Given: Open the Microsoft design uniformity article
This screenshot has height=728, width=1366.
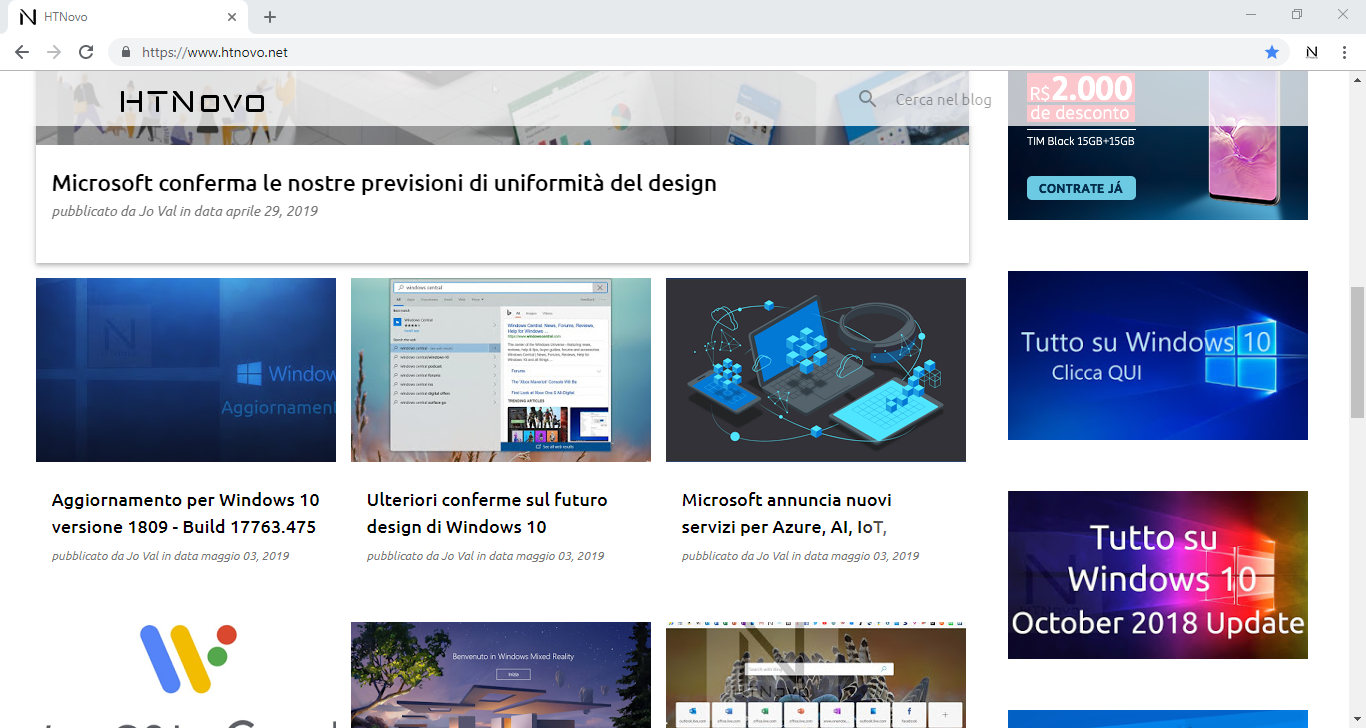Looking at the screenshot, I should coord(384,183).
